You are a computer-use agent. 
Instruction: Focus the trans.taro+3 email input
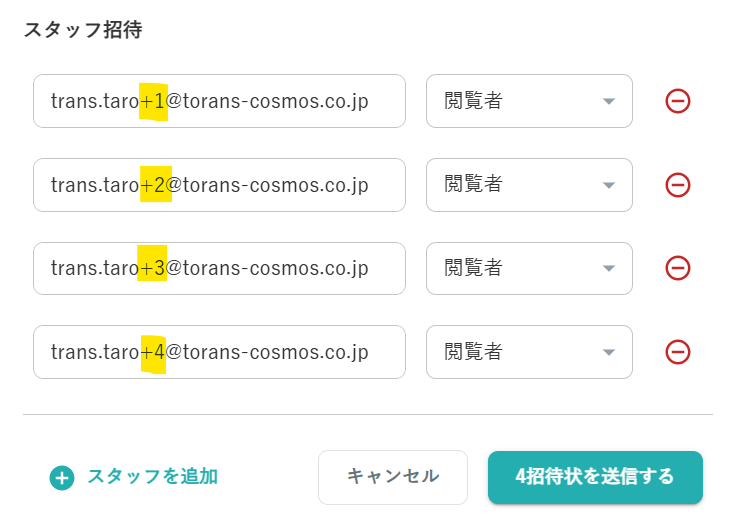(219, 268)
